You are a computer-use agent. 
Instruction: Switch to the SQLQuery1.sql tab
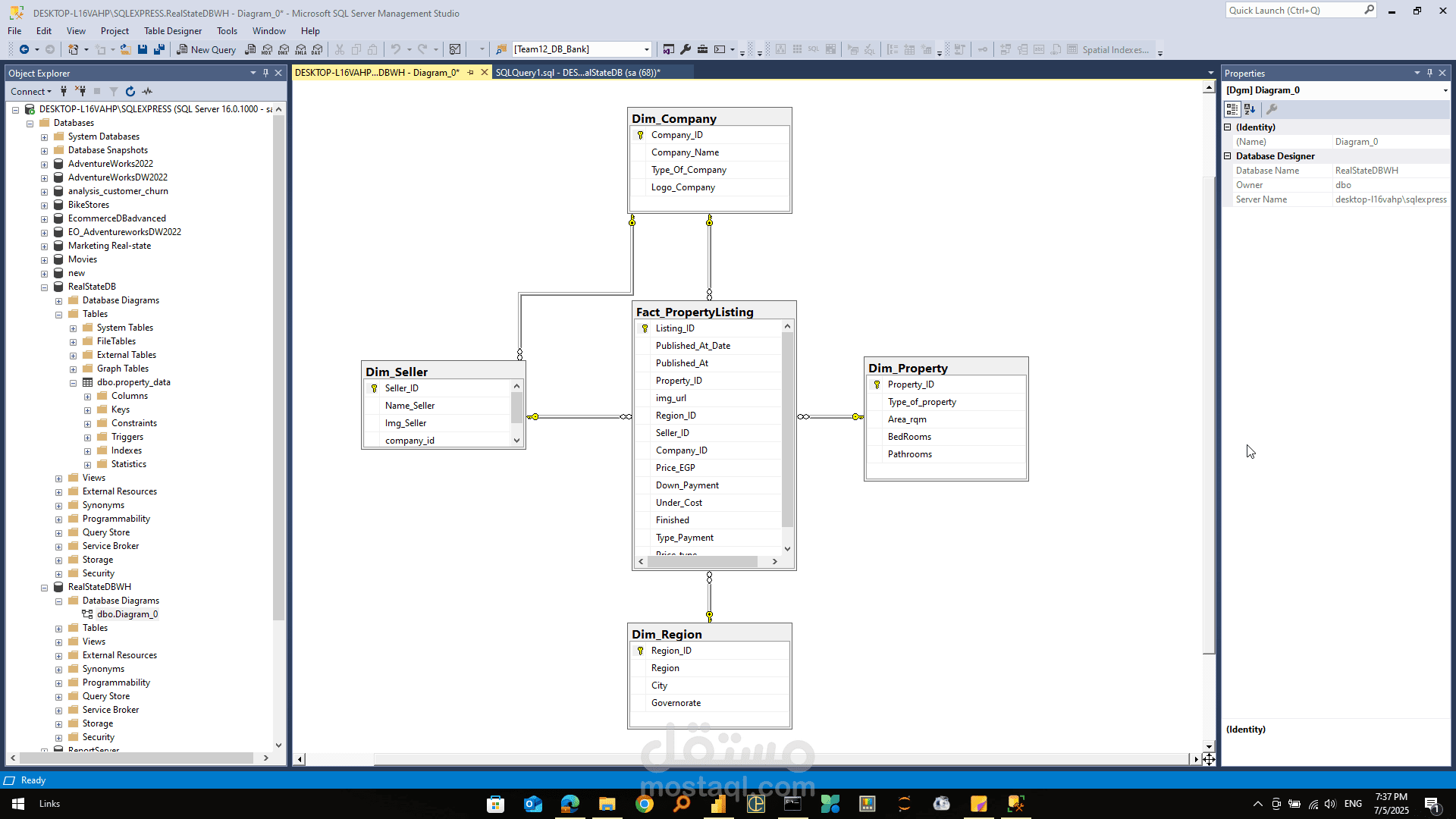click(577, 73)
